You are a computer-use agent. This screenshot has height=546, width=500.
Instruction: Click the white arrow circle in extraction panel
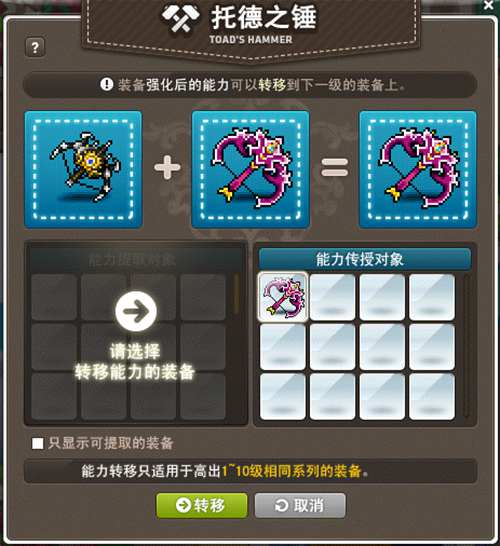pyautogui.click(x=136, y=311)
